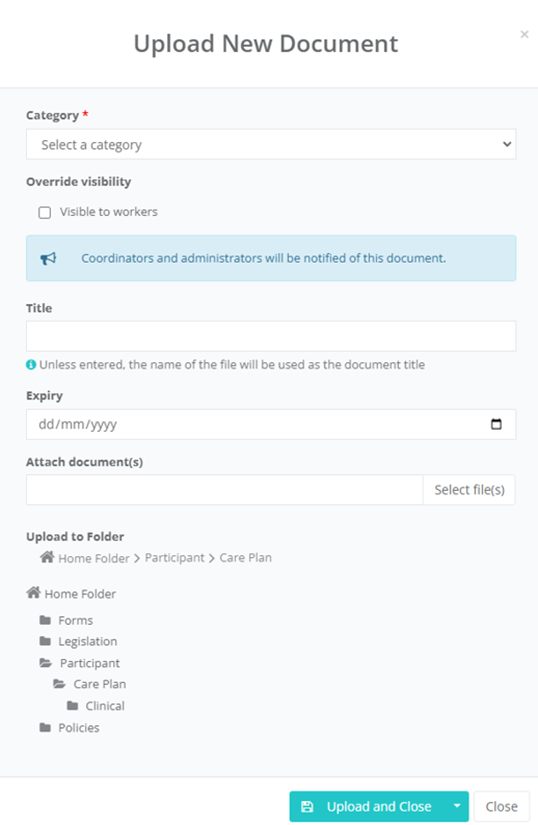Click the Clinical folder icon
The height and width of the screenshot is (825, 538).
point(73,706)
